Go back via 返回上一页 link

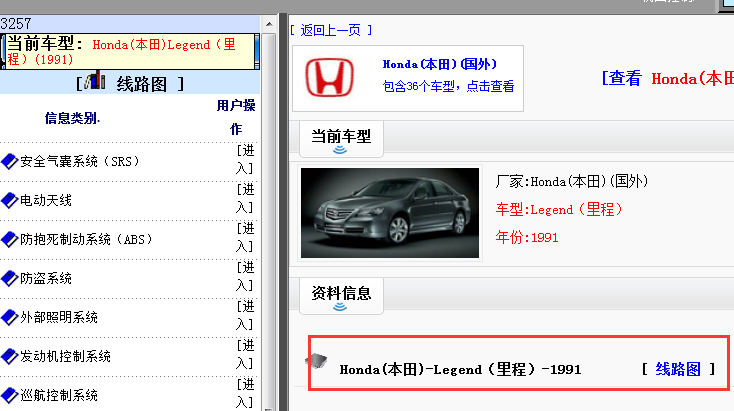point(331,30)
